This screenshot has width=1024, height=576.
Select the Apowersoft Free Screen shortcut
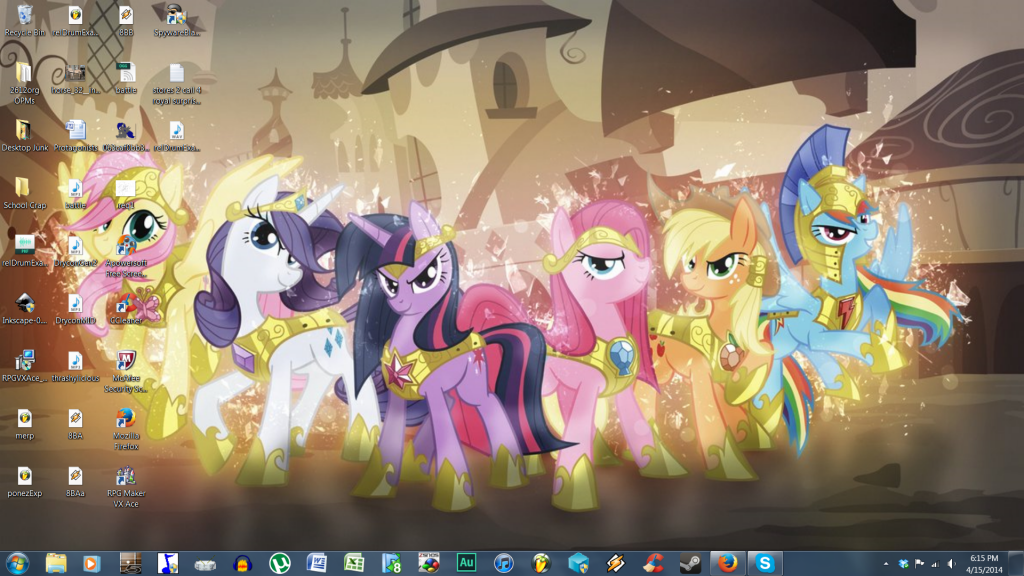[x=126, y=256]
